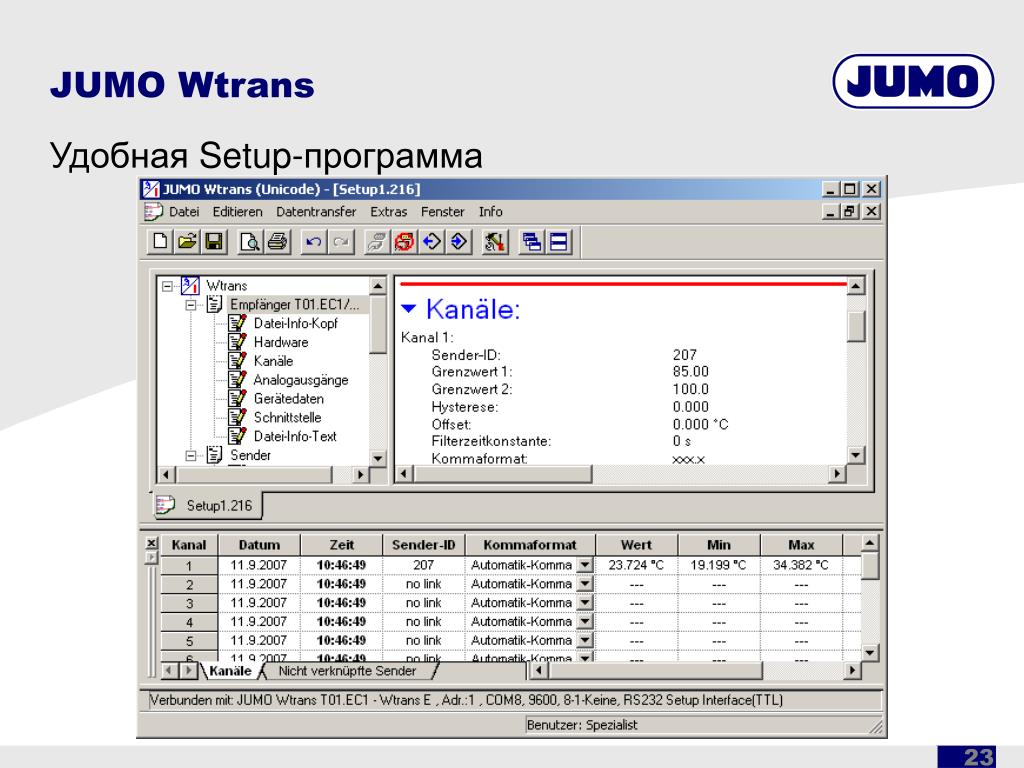This screenshot has height=768, width=1024.
Task: Click details pane horizontal scrollbar thumb
Action: point(503,473)
